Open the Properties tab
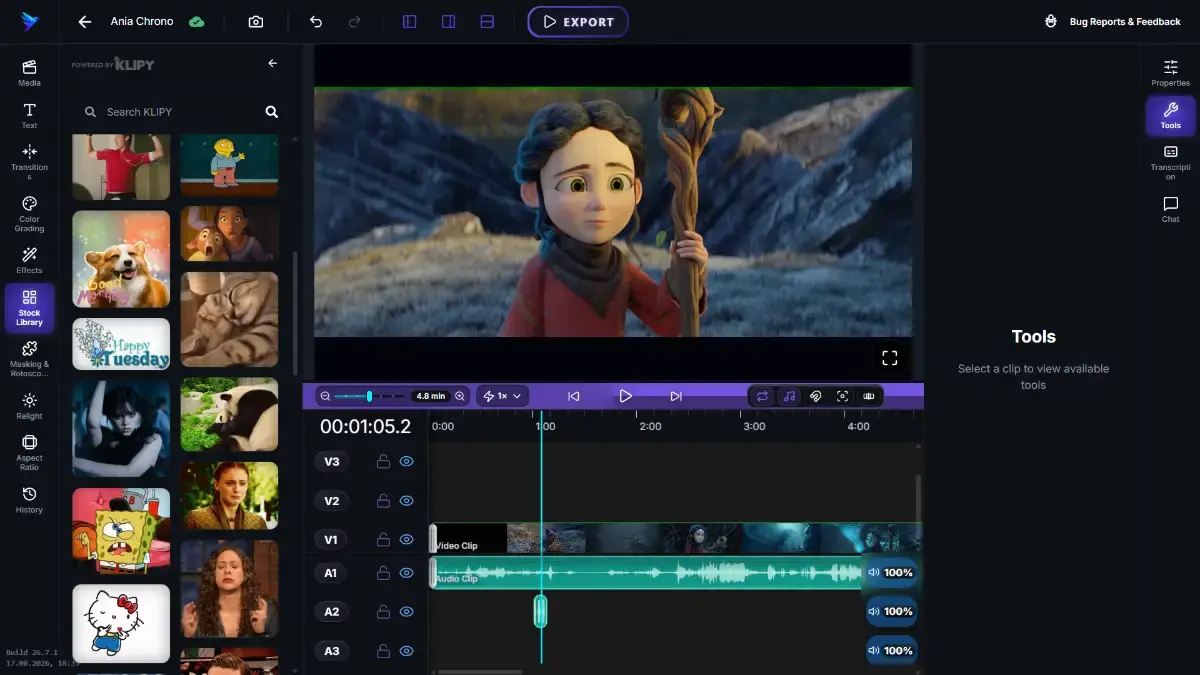 (x=1170, y=73)
